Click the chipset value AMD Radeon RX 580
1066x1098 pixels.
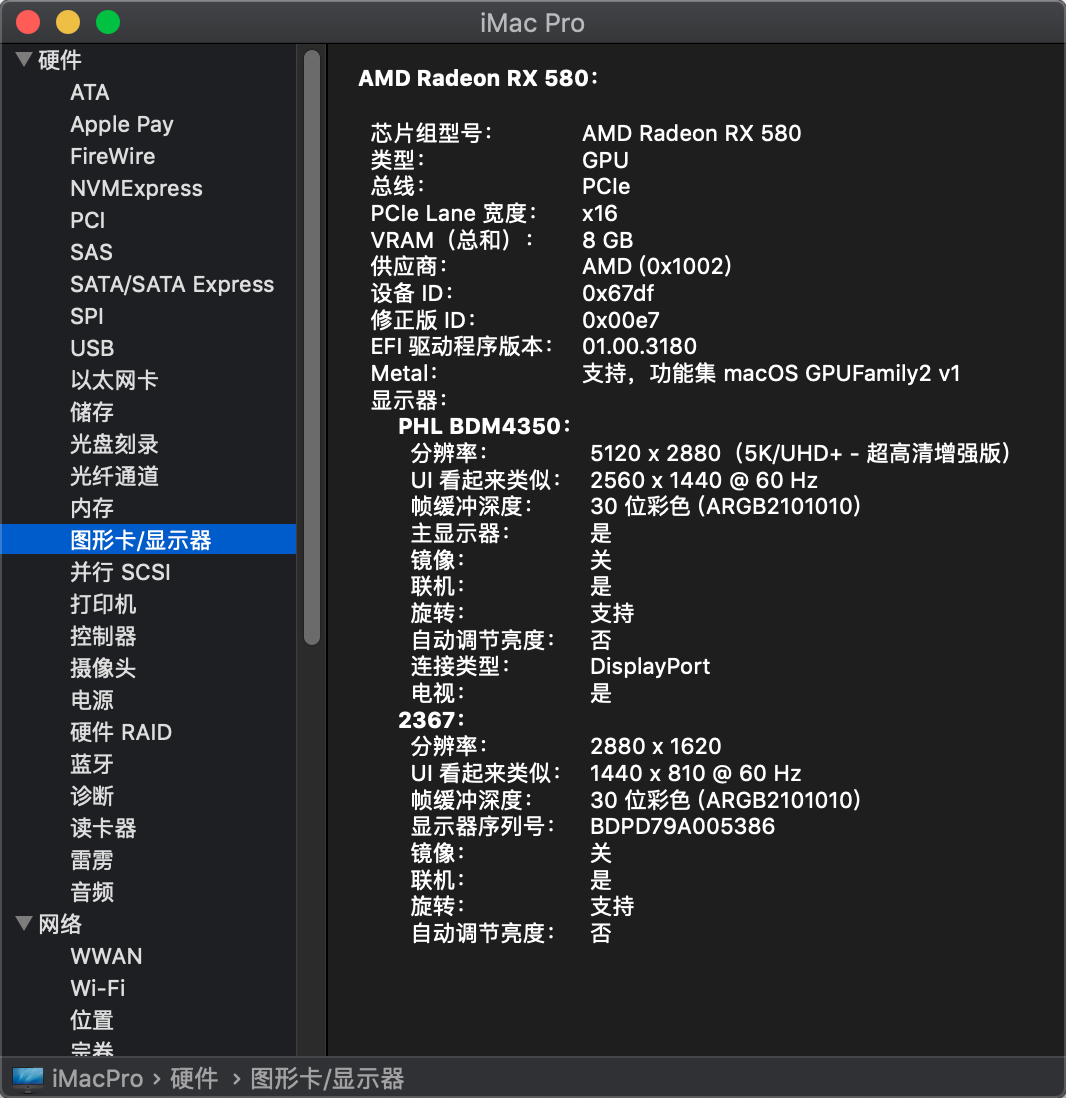point(691,133)
